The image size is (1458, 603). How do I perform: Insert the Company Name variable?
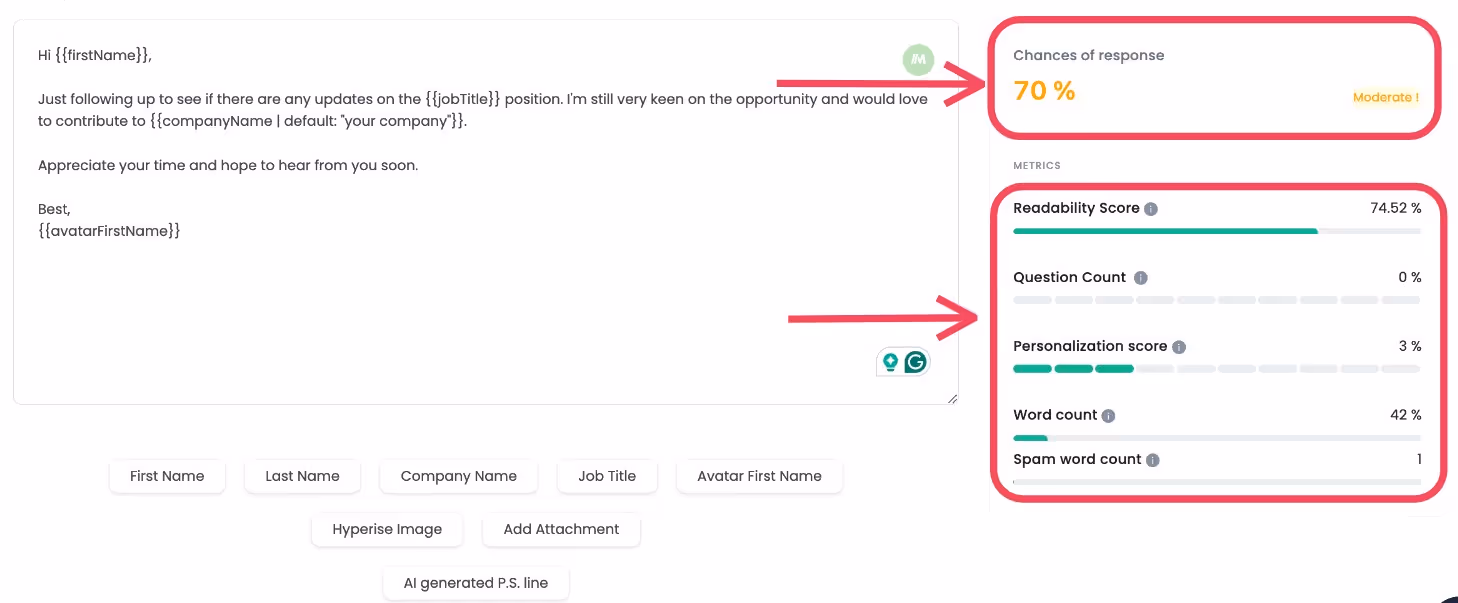[x=458, y=476]
